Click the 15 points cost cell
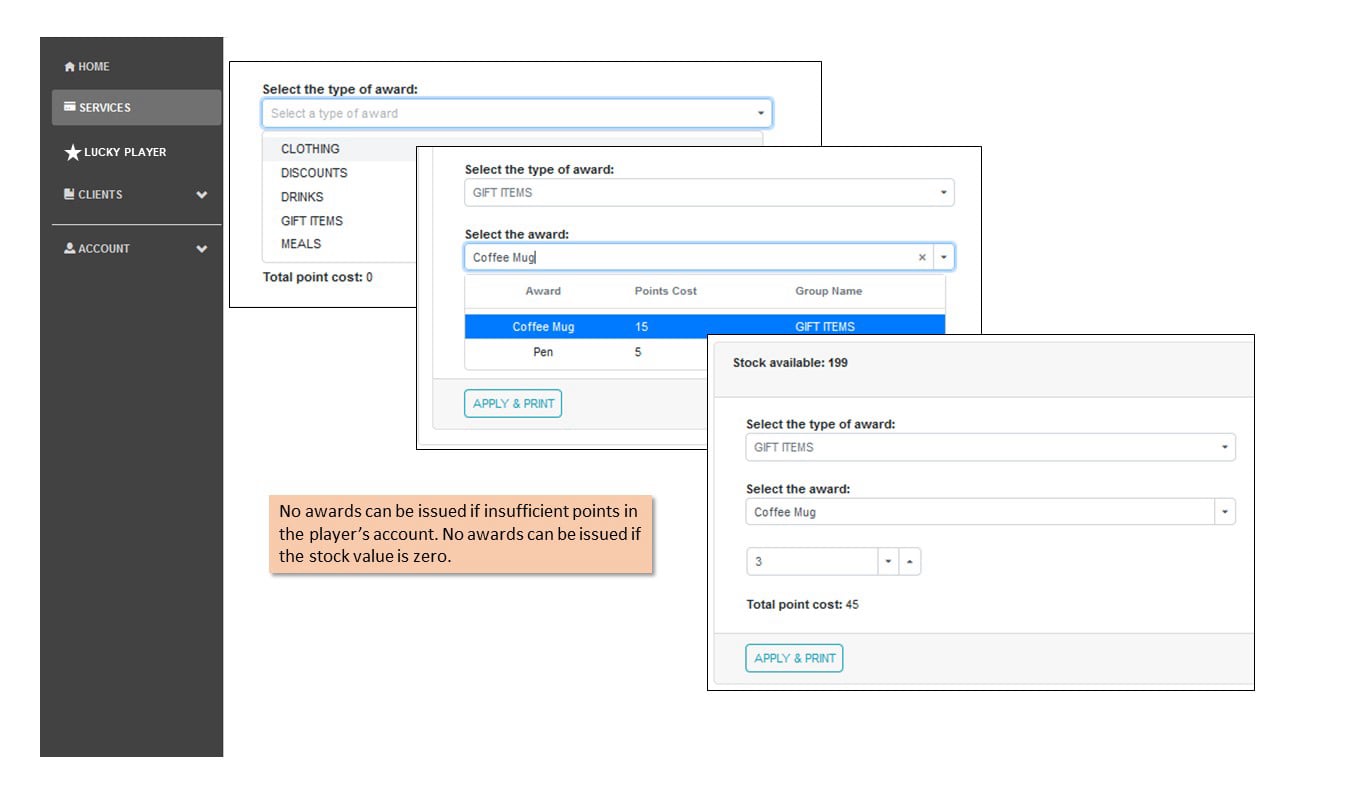 click(x=641, y=327)
